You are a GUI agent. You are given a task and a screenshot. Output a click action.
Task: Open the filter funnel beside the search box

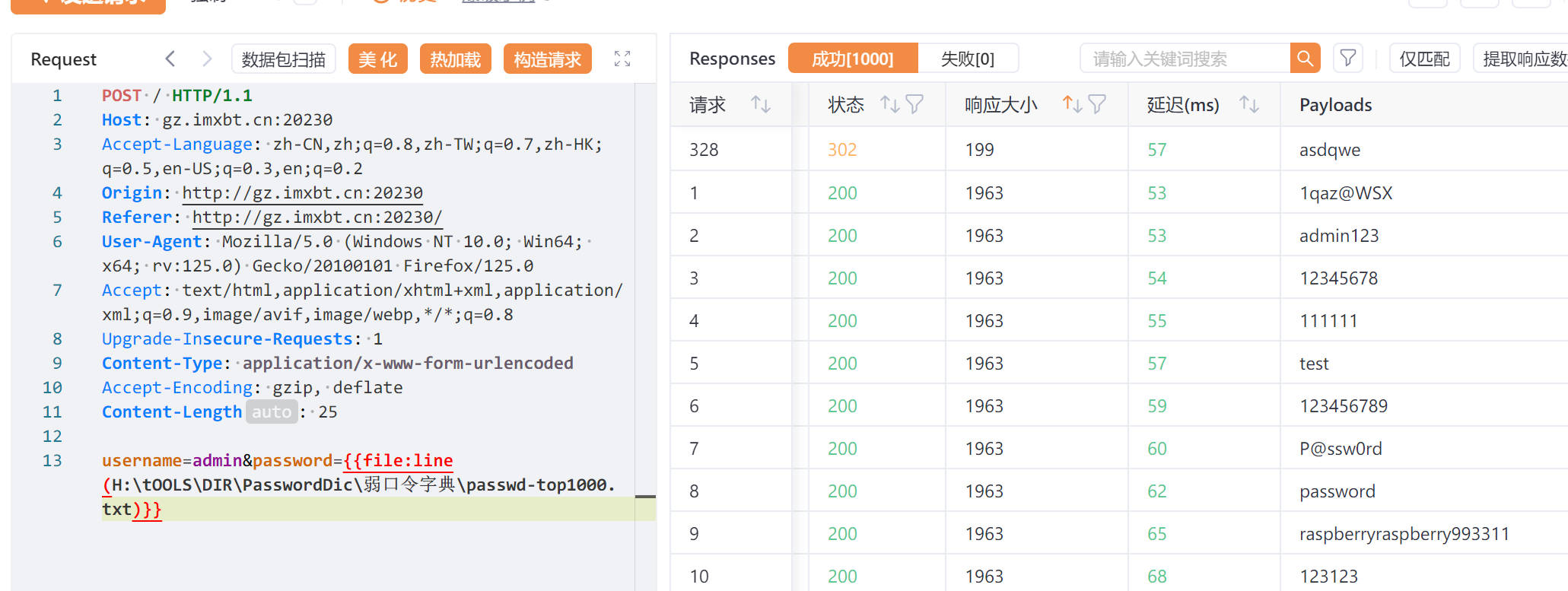click(1348, 59)
